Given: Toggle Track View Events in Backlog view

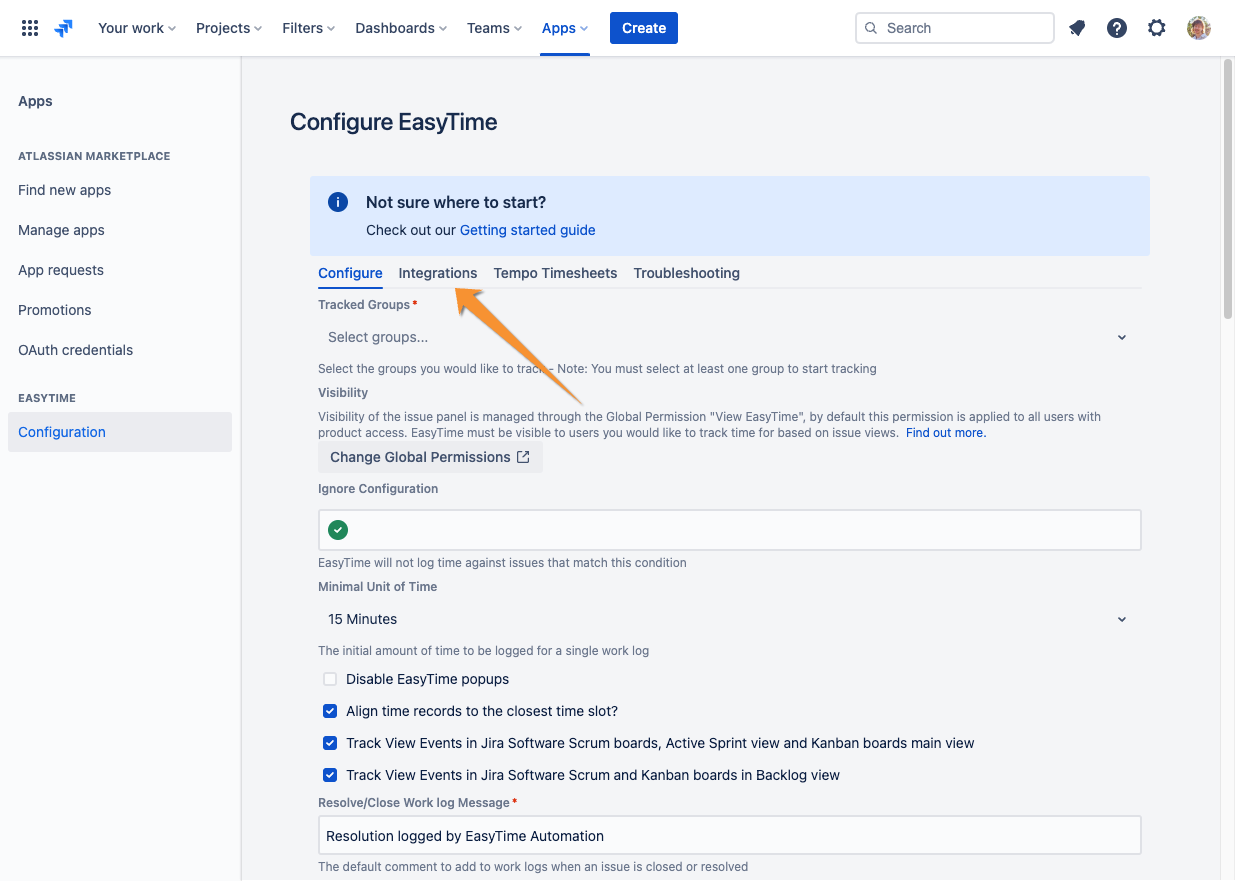Looking at the screenshot, I should point(330,775).
